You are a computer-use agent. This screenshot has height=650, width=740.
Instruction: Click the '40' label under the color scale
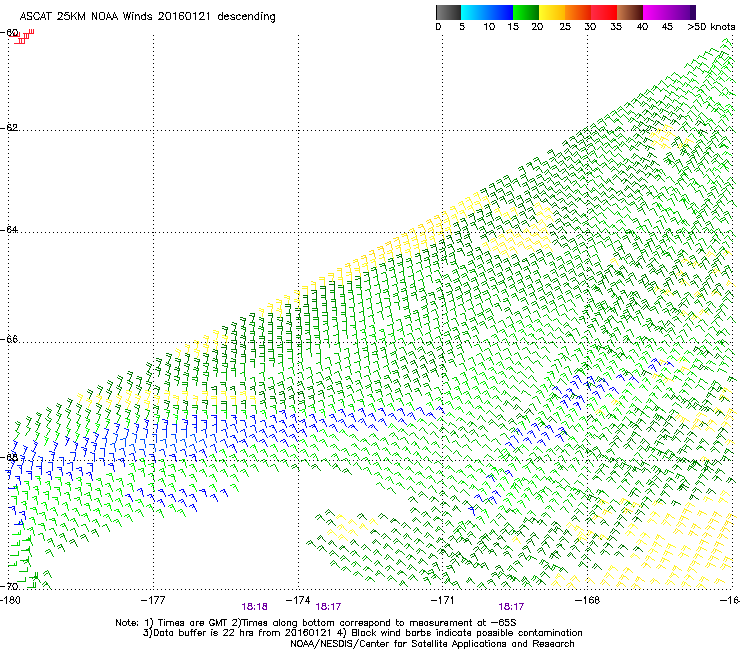click(x=642, y=27)
